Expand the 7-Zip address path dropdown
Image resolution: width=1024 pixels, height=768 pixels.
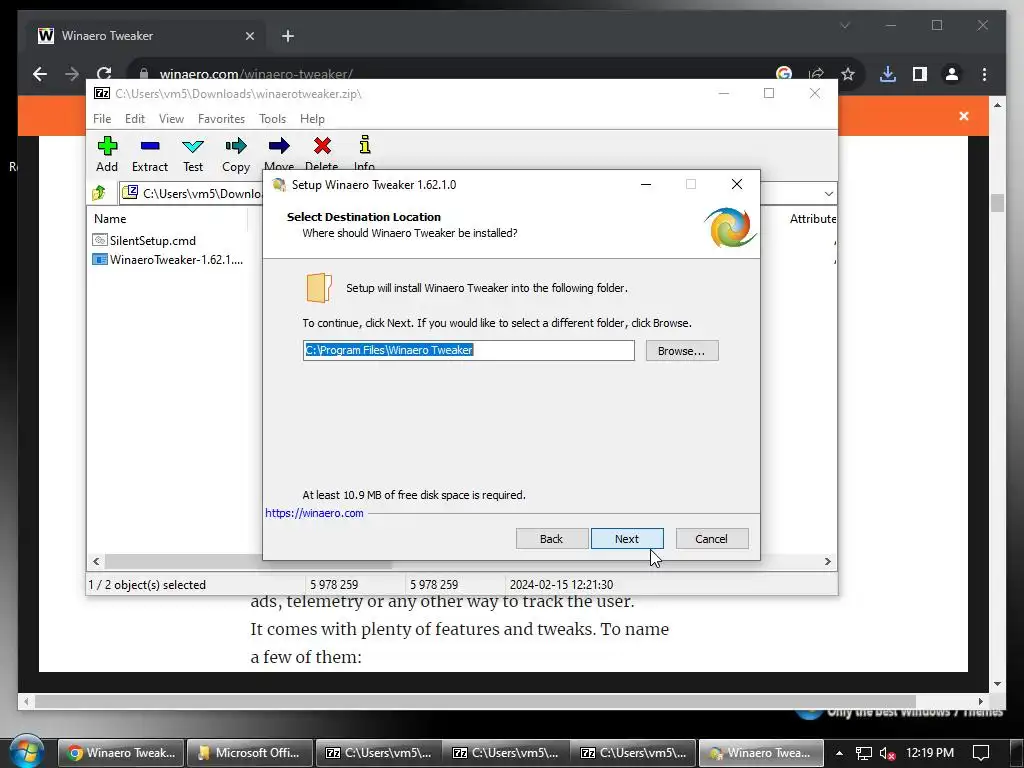click(x=829, y=194)
